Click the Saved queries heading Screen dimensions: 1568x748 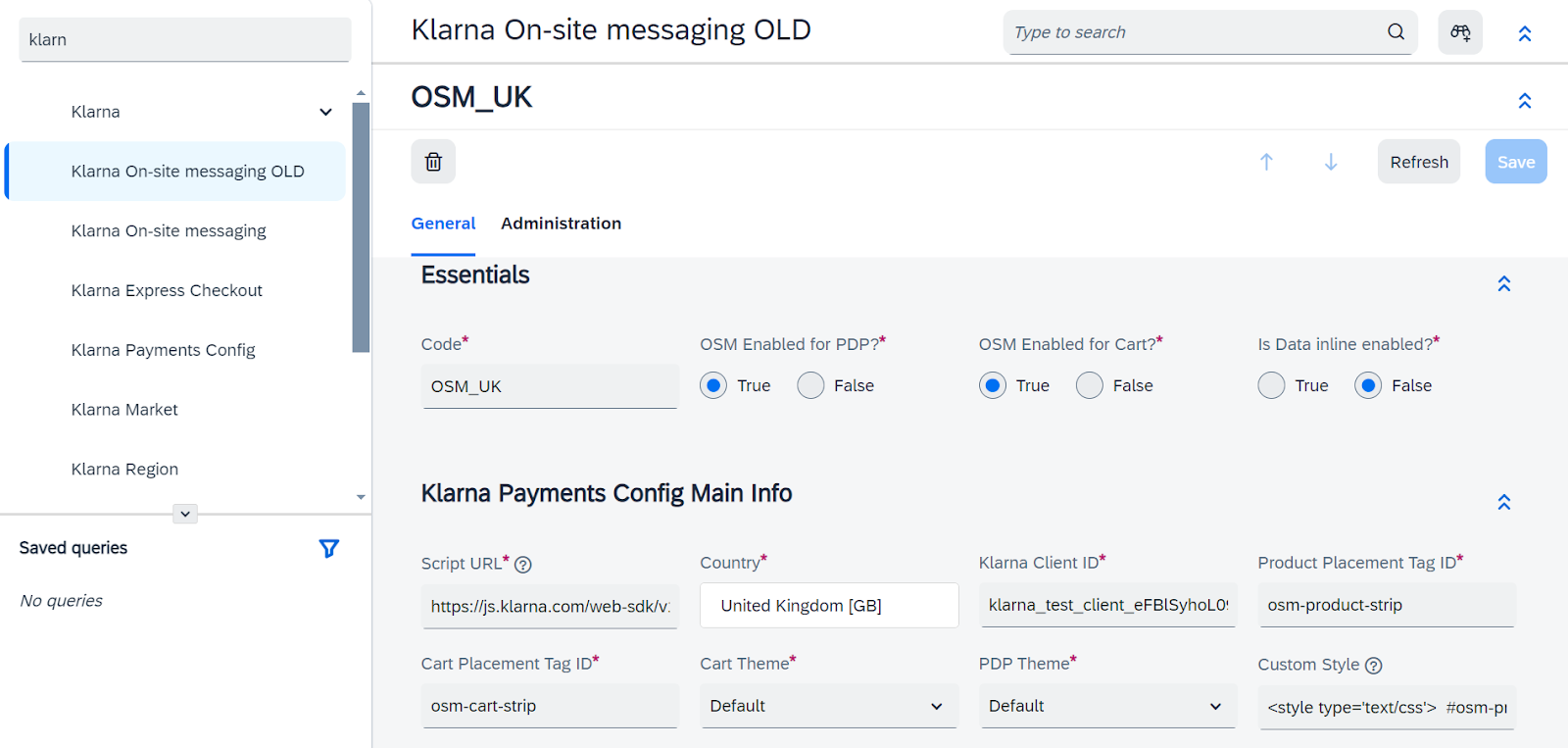click(x=73, y=548)
